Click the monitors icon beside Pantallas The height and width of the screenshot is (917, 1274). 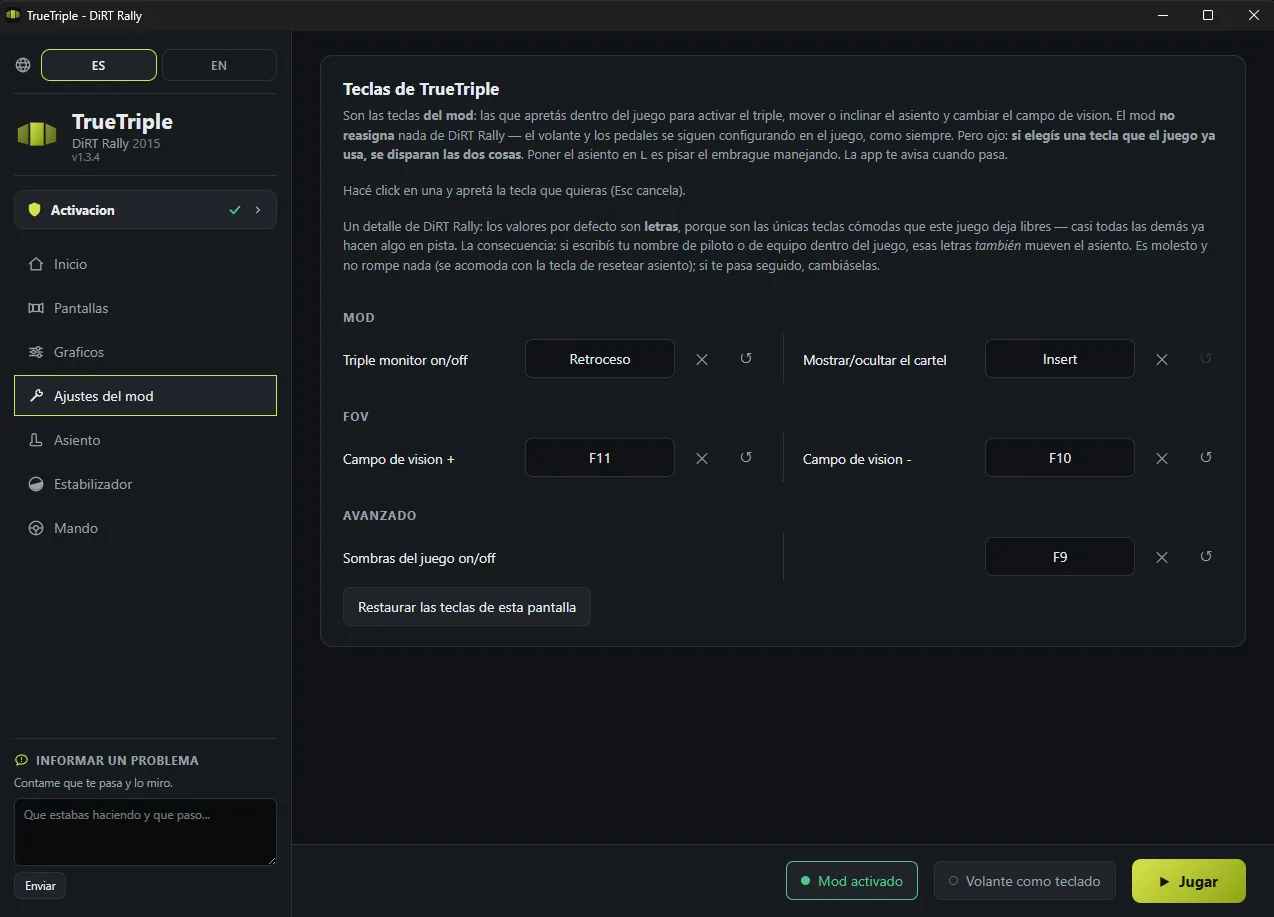point(36,308)
